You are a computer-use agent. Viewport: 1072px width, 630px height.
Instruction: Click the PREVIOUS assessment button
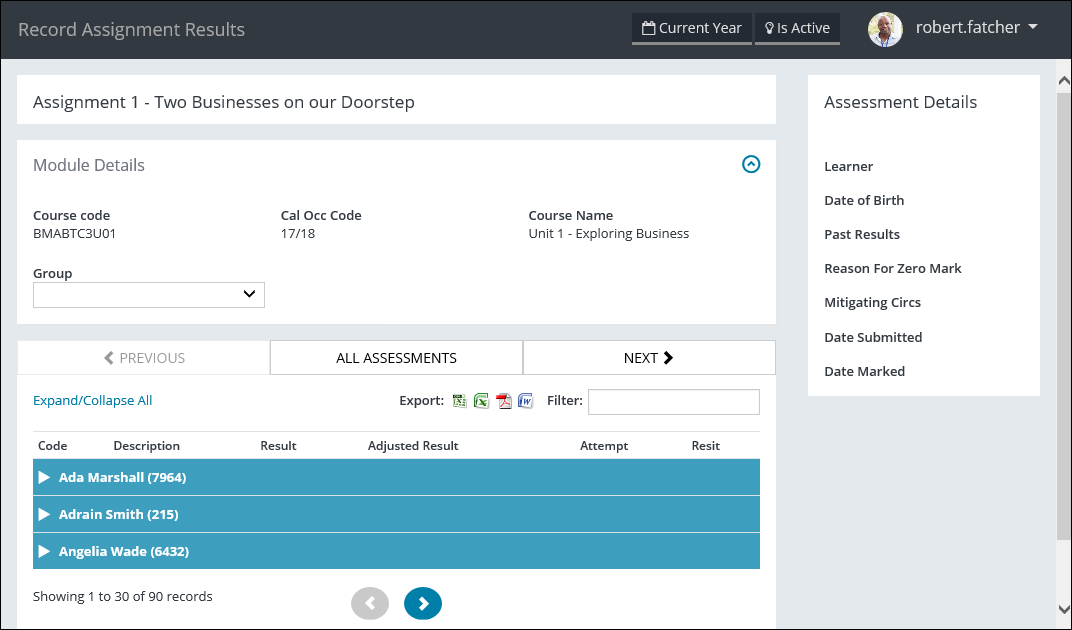pyautogui.click(x=144, y=358)
